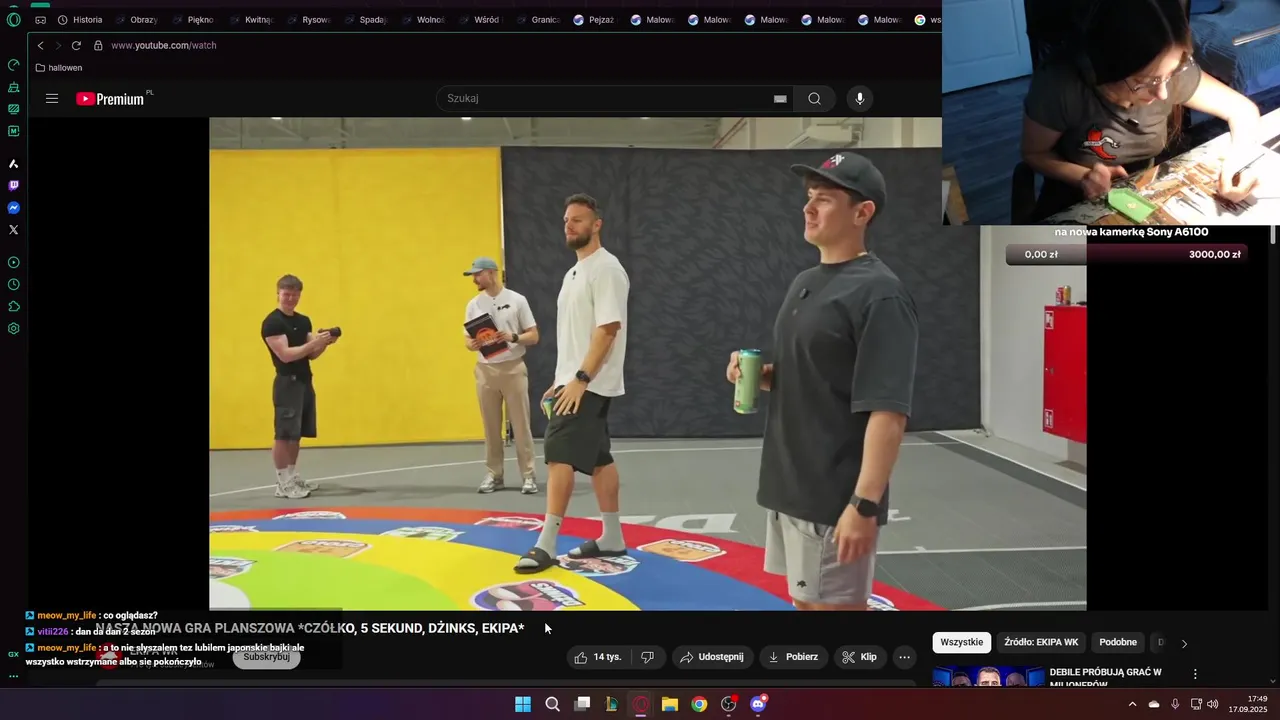Image resolution: width=1280 pixels, height=720 pixels.
Task: Open sidebar settings gear icon
Action: (14, 329)
